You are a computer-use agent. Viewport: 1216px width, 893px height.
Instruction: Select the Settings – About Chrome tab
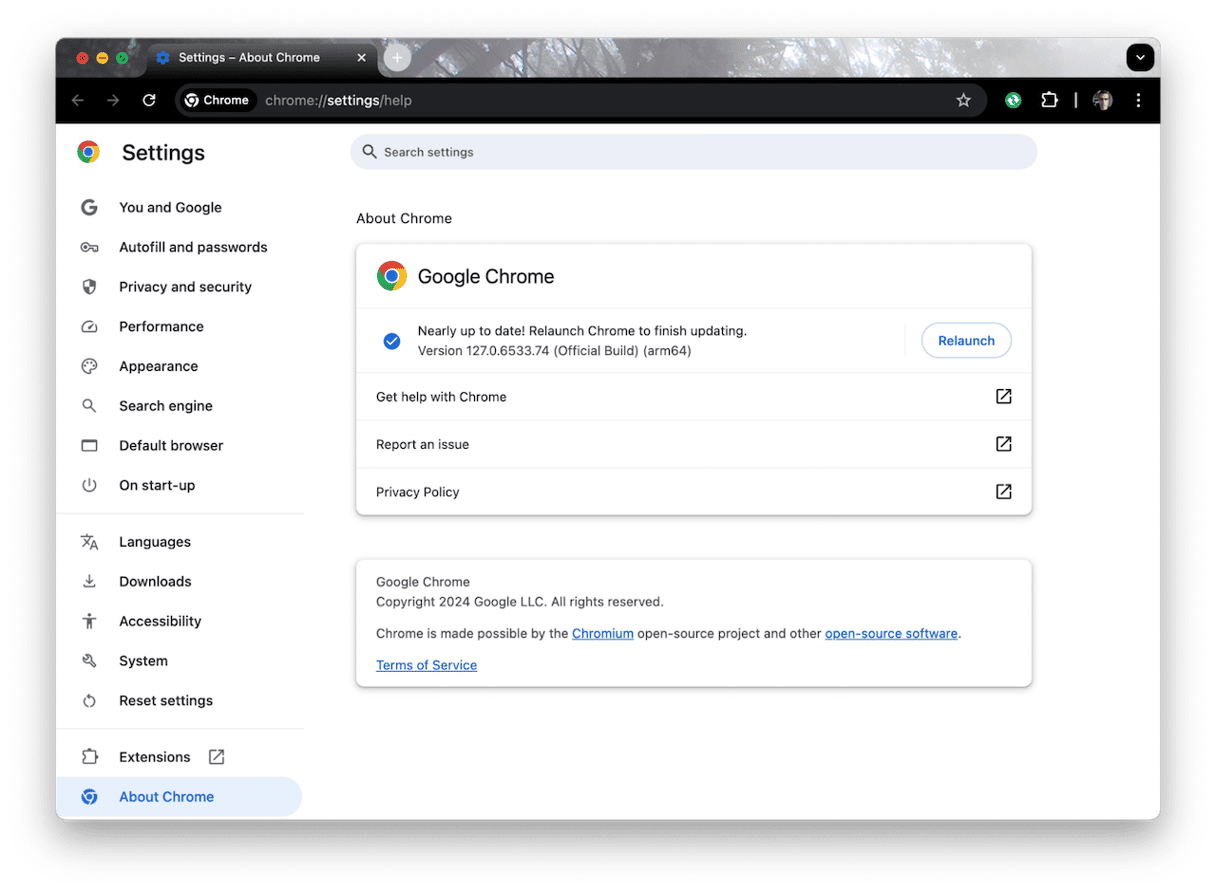click(x=263, y=58)
